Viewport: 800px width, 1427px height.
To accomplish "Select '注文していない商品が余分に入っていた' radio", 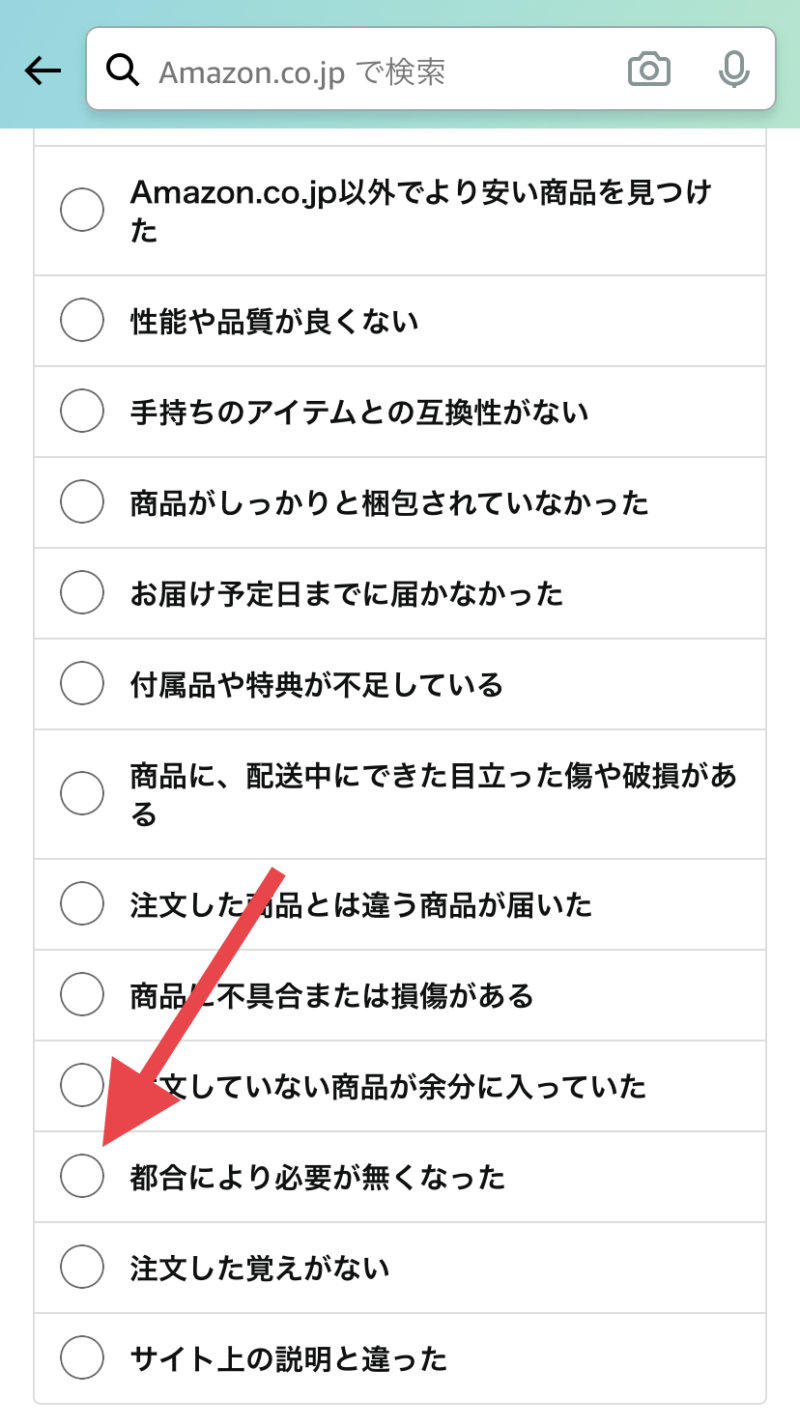I will coord(82,1086).
